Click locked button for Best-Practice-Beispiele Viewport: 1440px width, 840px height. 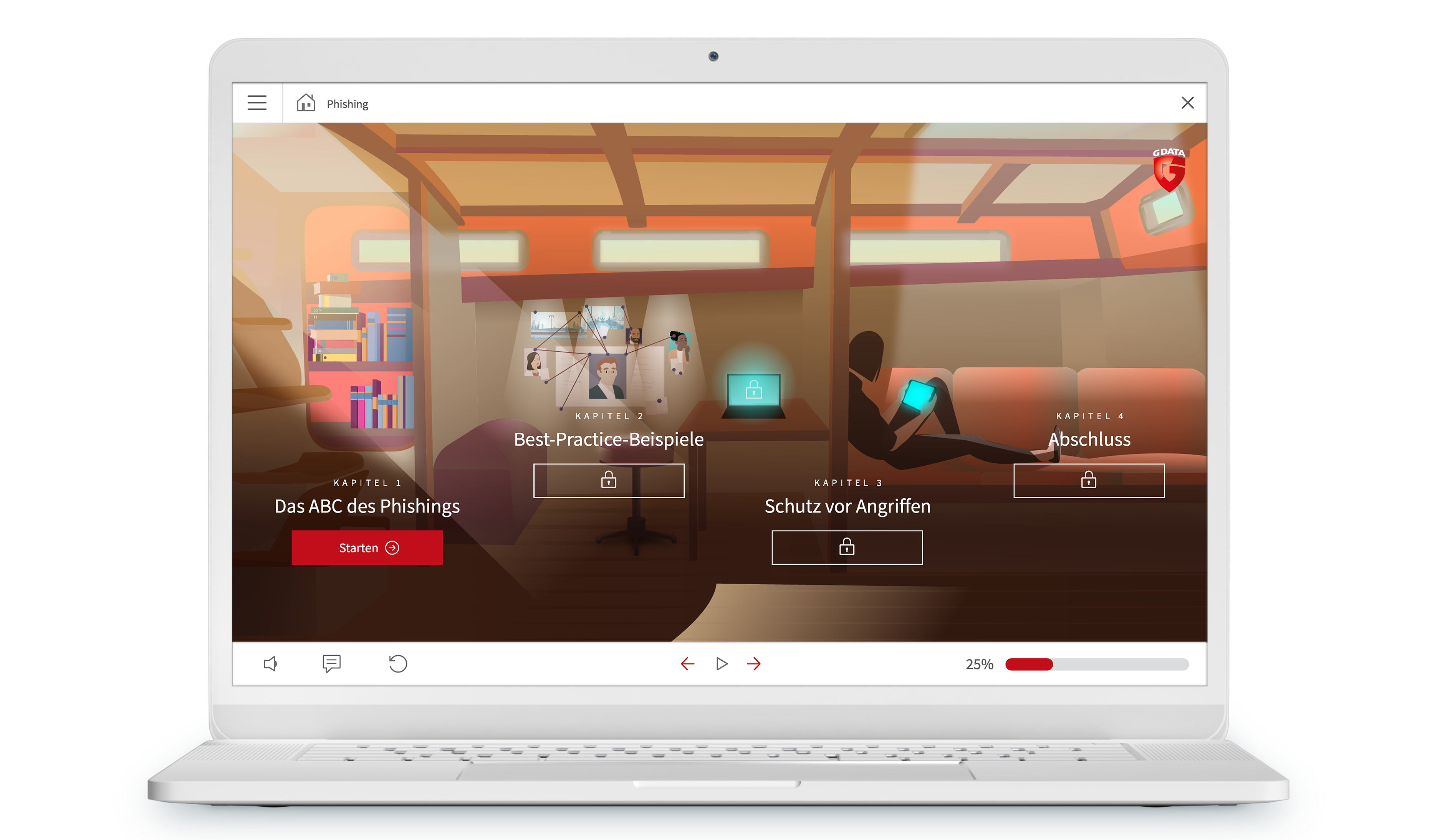coord(609,480)
